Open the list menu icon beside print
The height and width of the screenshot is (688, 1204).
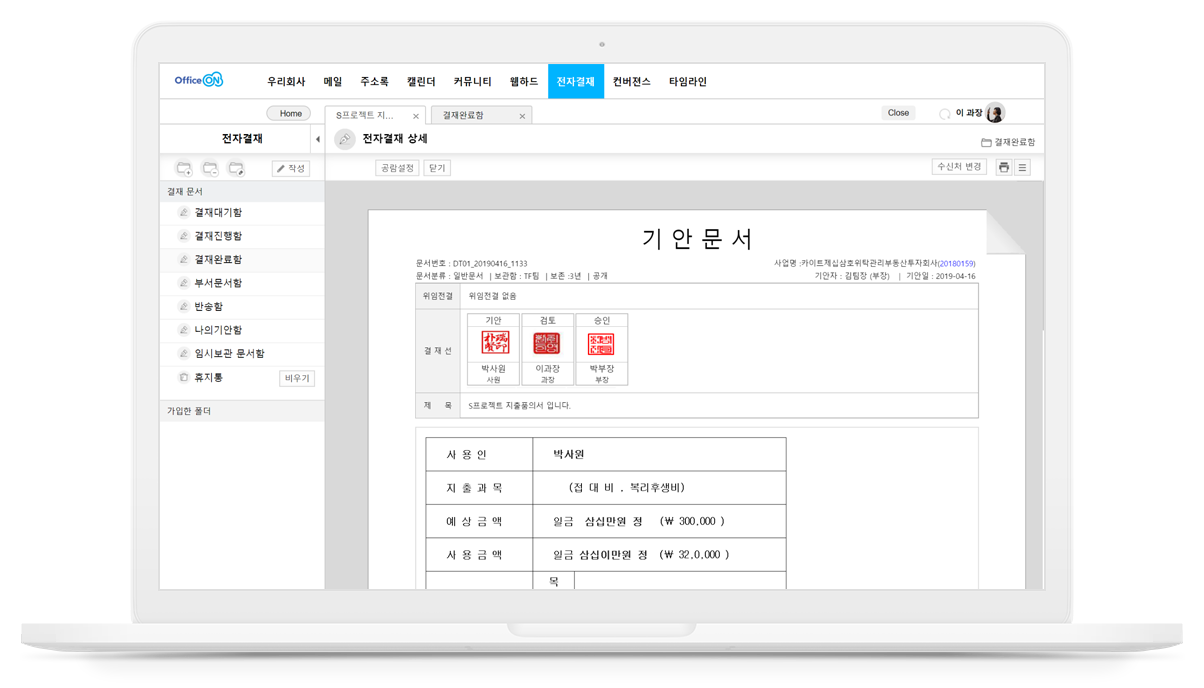(x=1022, y=168)
